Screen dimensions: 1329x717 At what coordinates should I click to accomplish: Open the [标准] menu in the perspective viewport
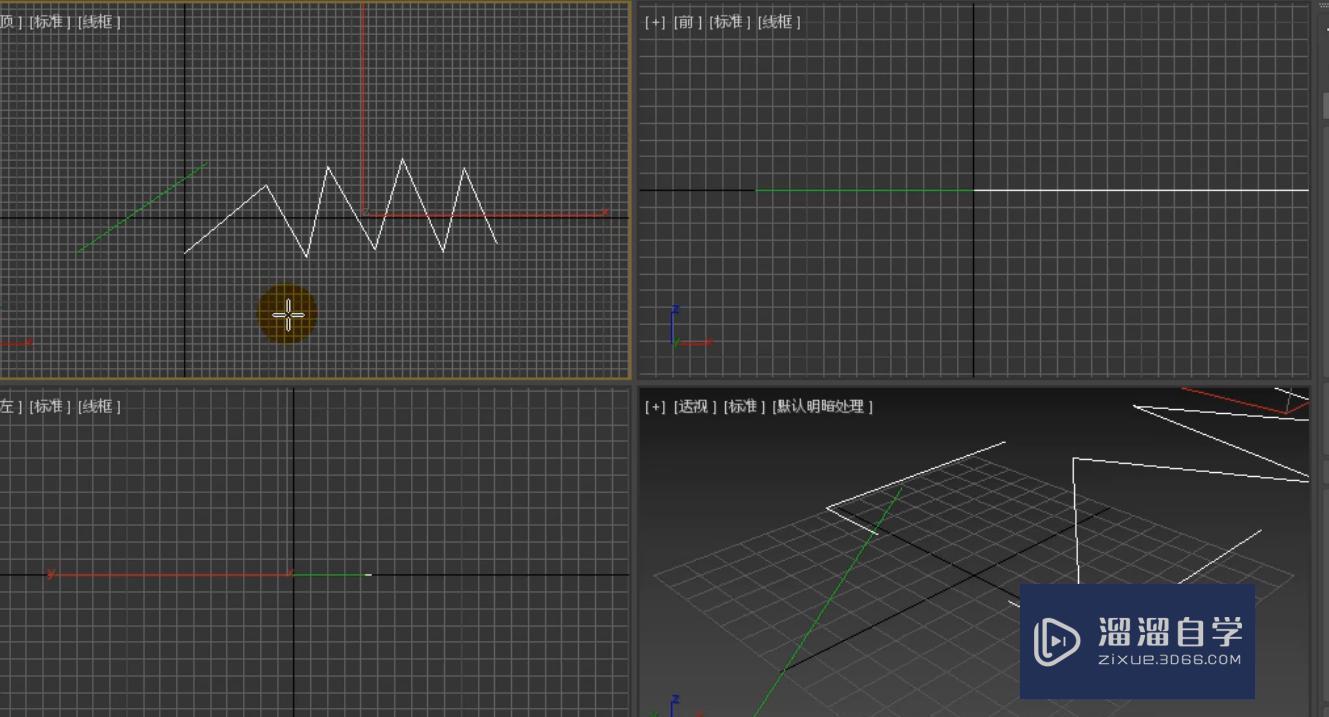coord(744,406)
